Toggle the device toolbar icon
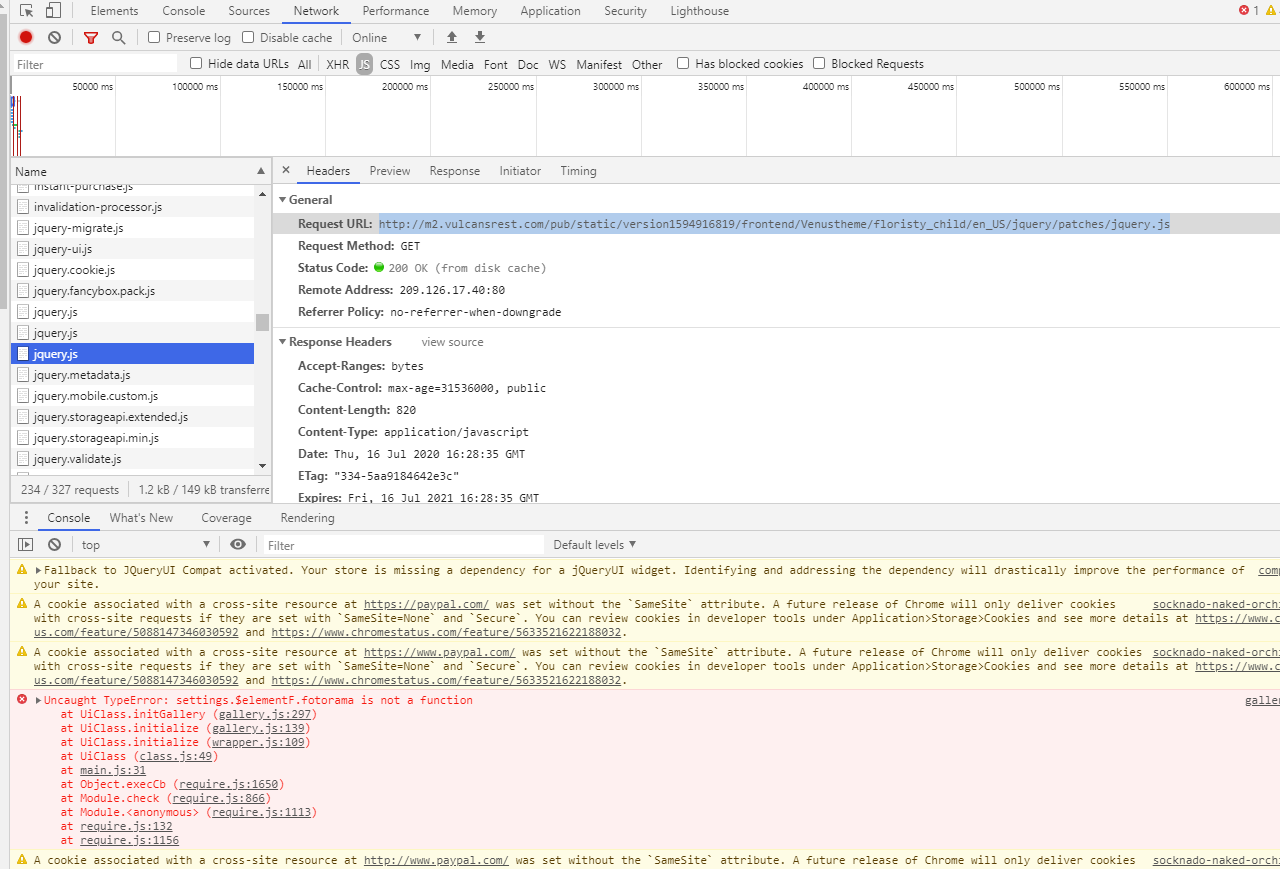 pos(53,11)
